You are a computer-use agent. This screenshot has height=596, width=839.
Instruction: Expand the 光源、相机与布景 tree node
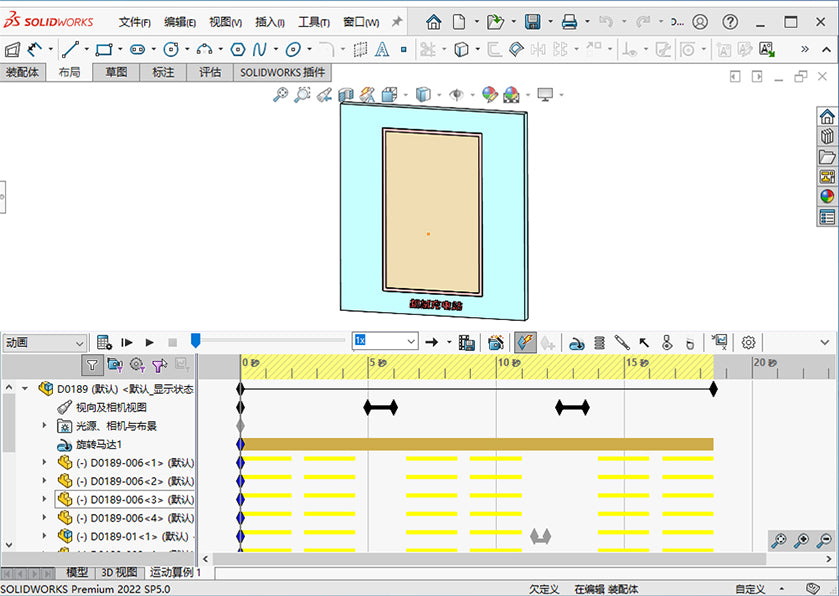coord(45,425)
